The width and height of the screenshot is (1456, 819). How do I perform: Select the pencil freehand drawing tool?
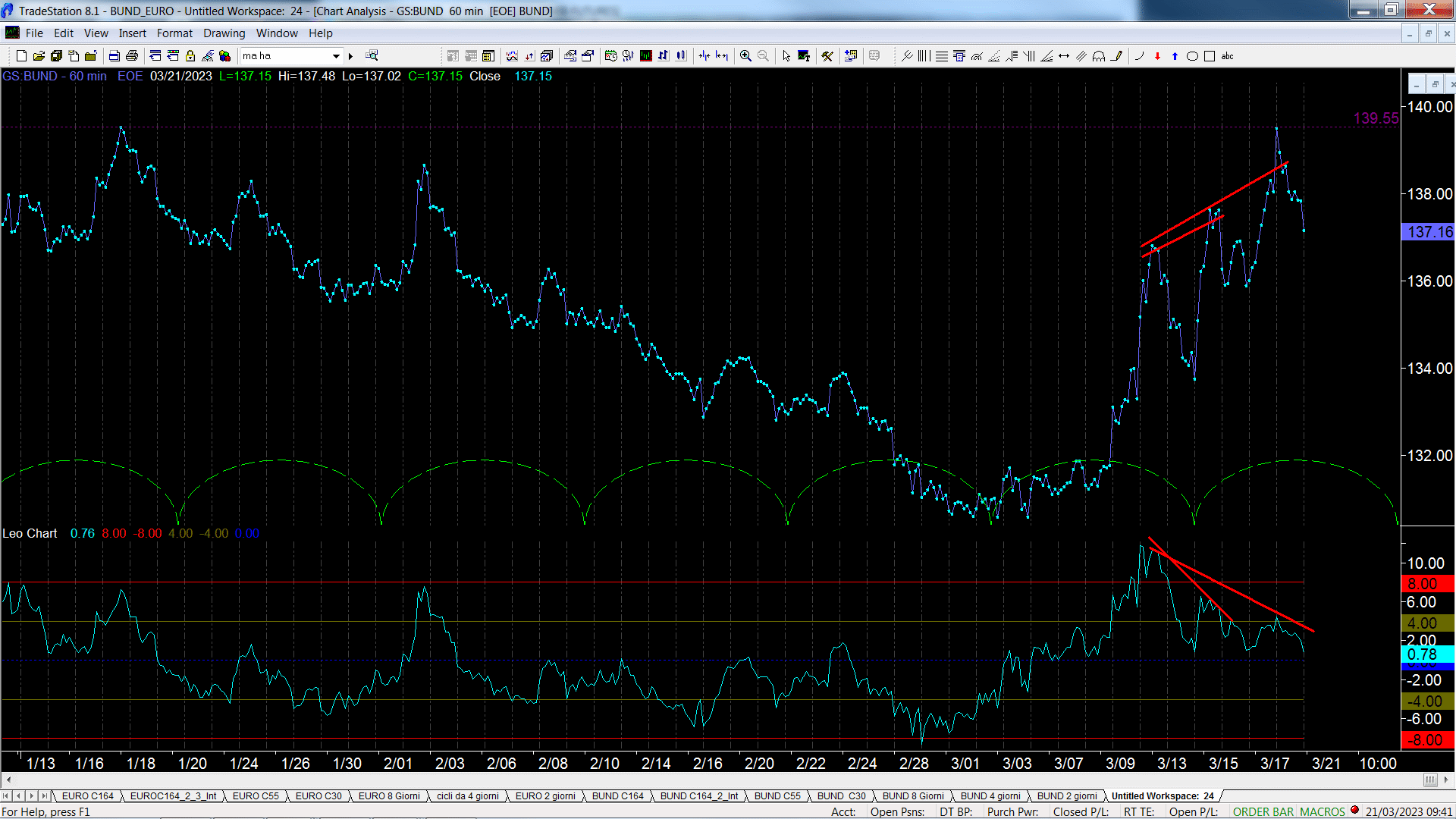click(1116, 56)
